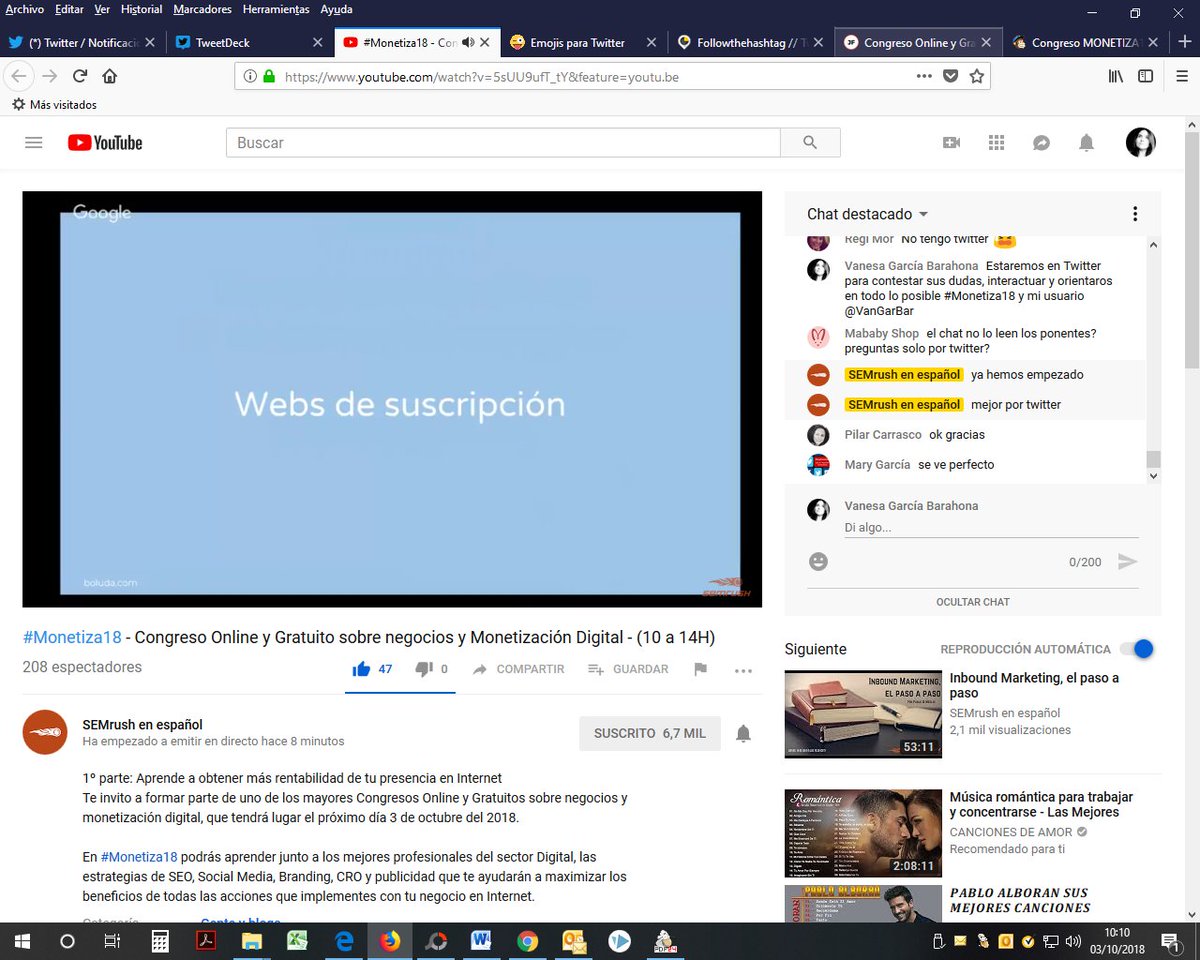This screenshot has width=1200, height=960.
Task: Open the more actions three-dot menu under video
Action: [x=743, y=670]
